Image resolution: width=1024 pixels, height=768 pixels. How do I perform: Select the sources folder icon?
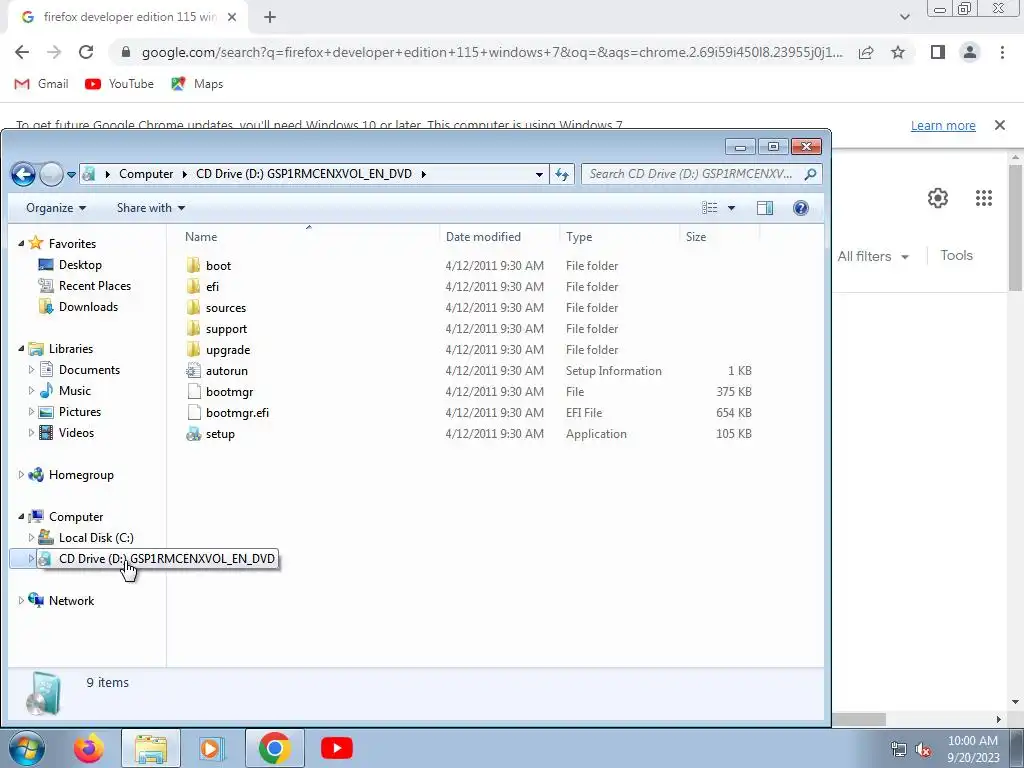193,307
